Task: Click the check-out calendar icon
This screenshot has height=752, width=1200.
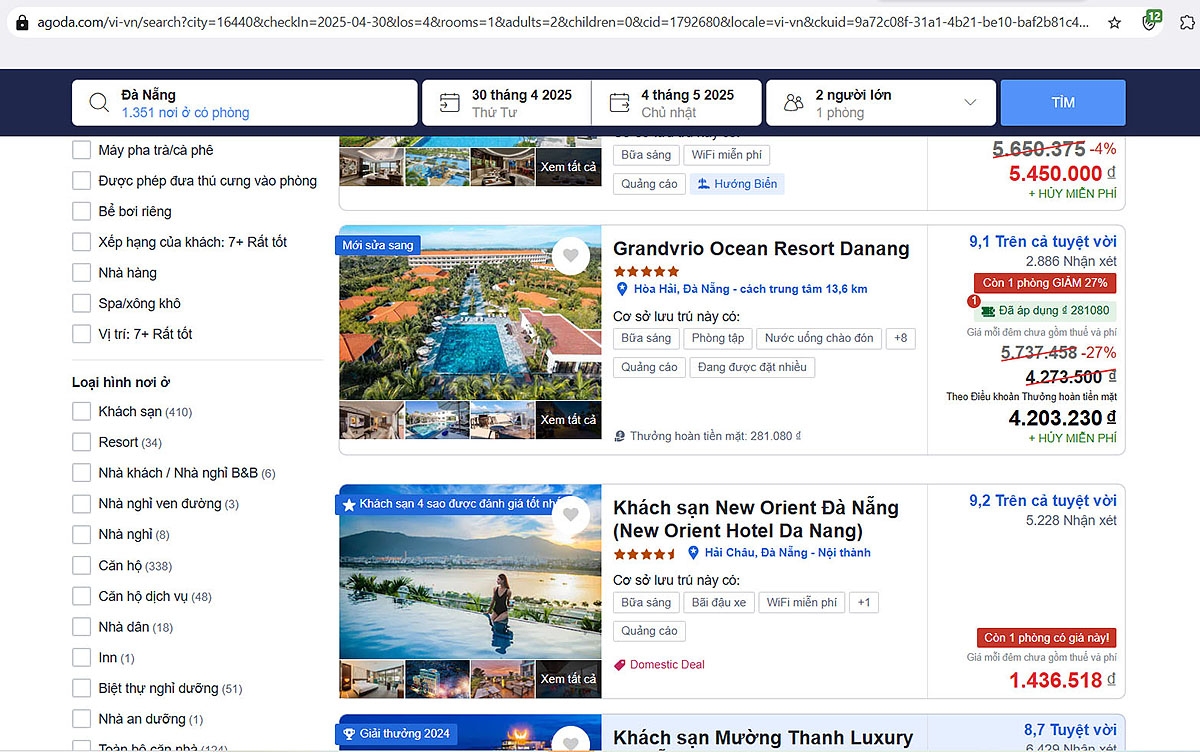Action: (x=620, y=103)
